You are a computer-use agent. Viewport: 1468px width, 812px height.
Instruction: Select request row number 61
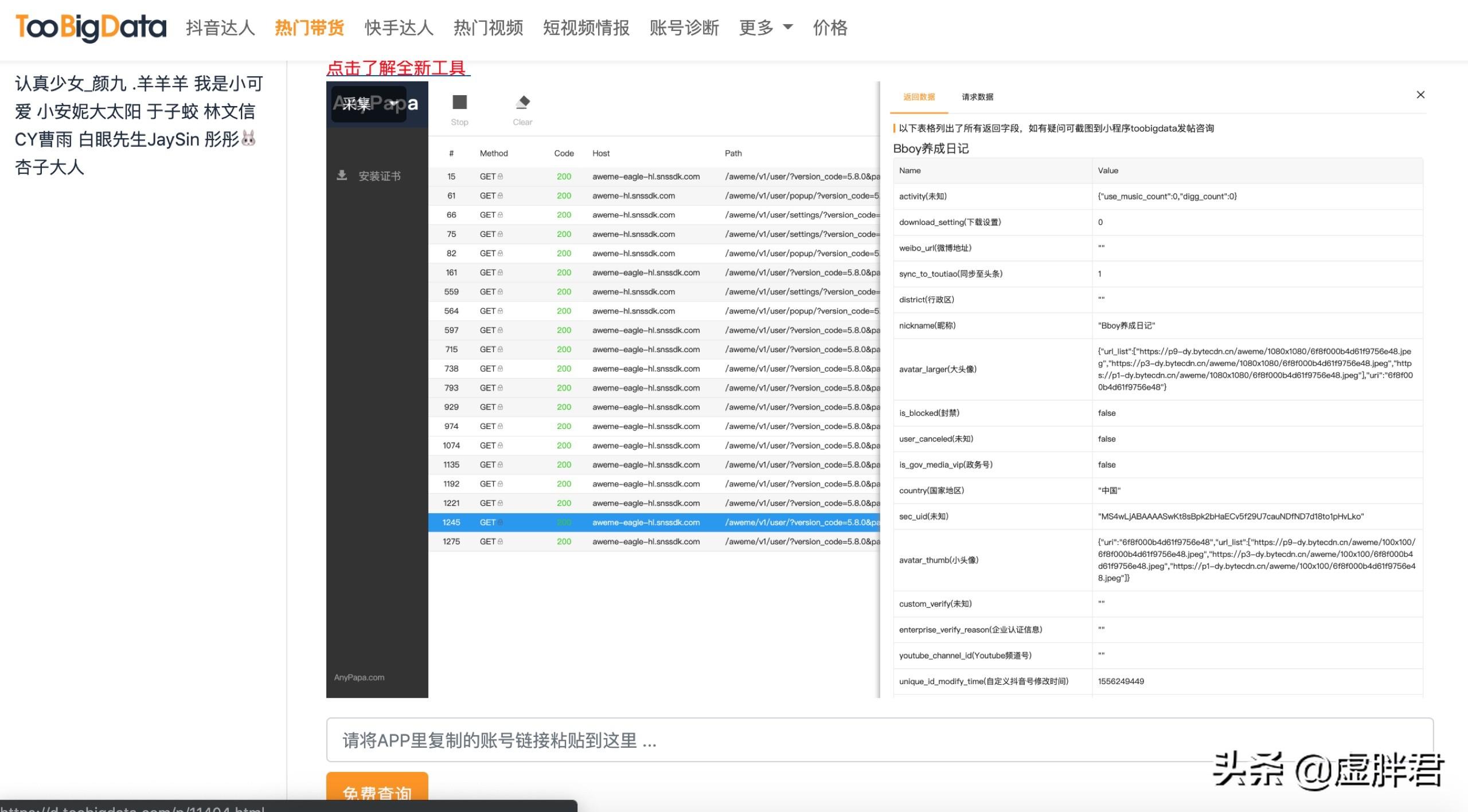tap(654, 196)
